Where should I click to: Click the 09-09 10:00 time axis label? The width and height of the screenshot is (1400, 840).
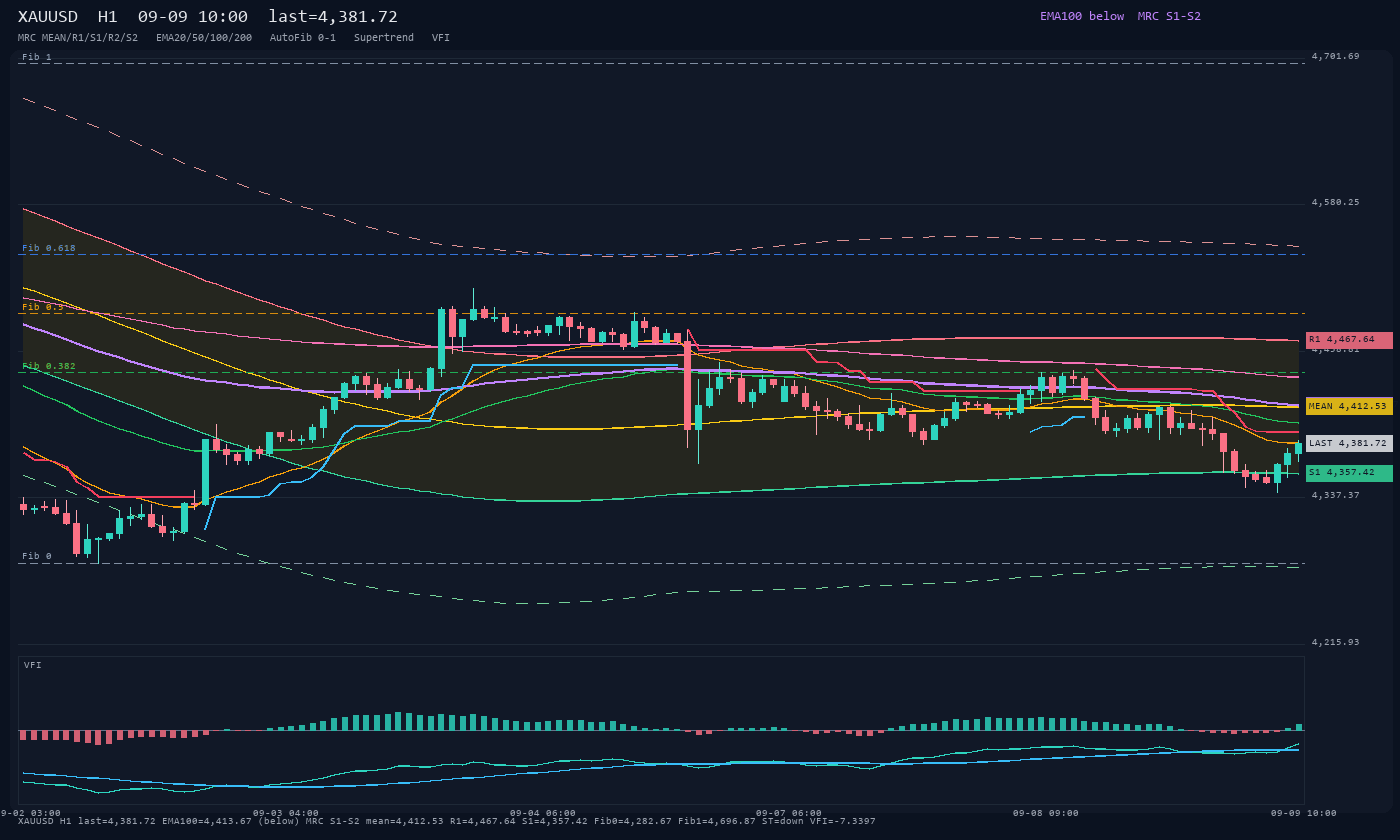(1304, 813)
